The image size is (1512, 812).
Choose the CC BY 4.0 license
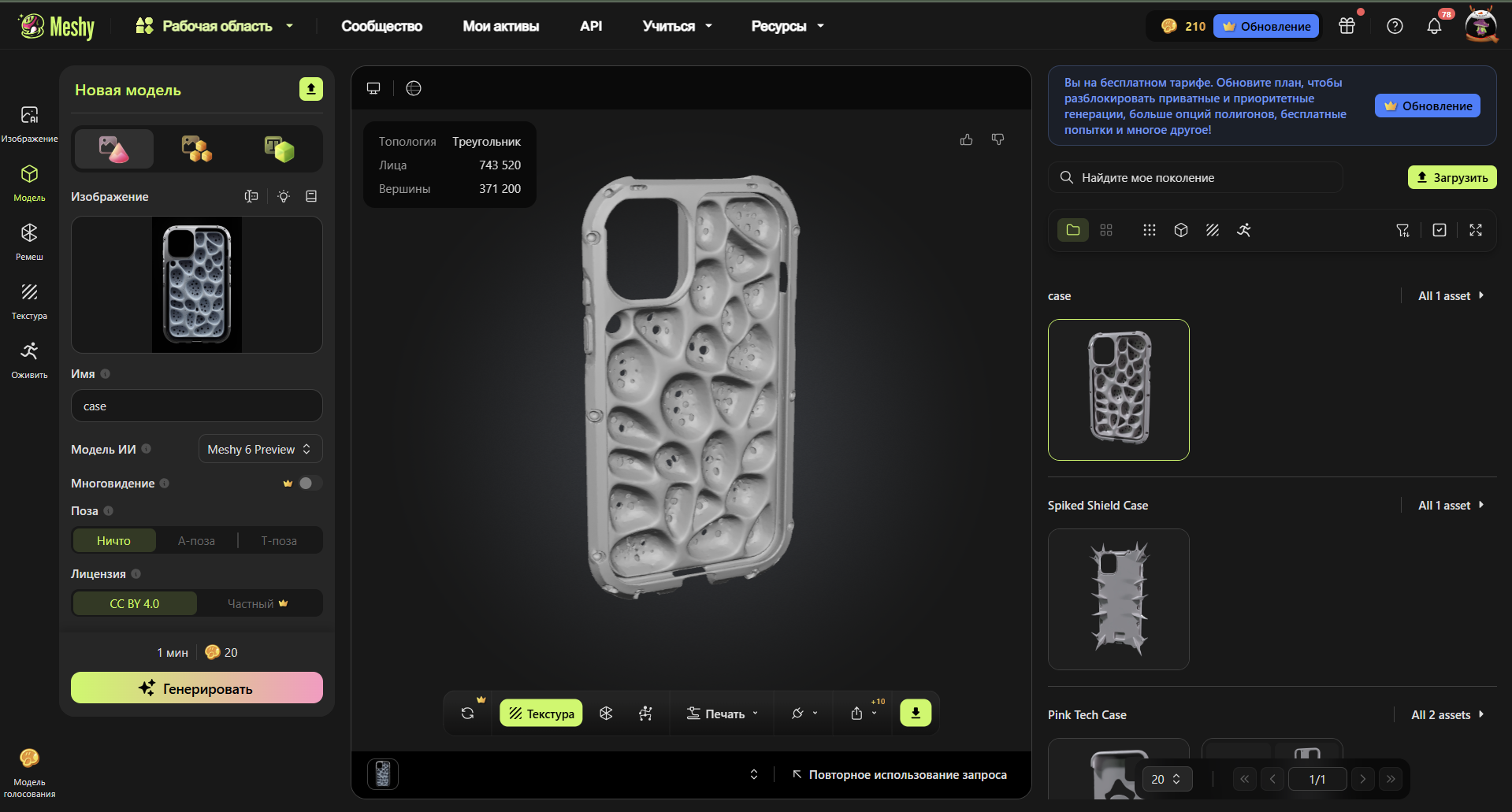[135, 603]
